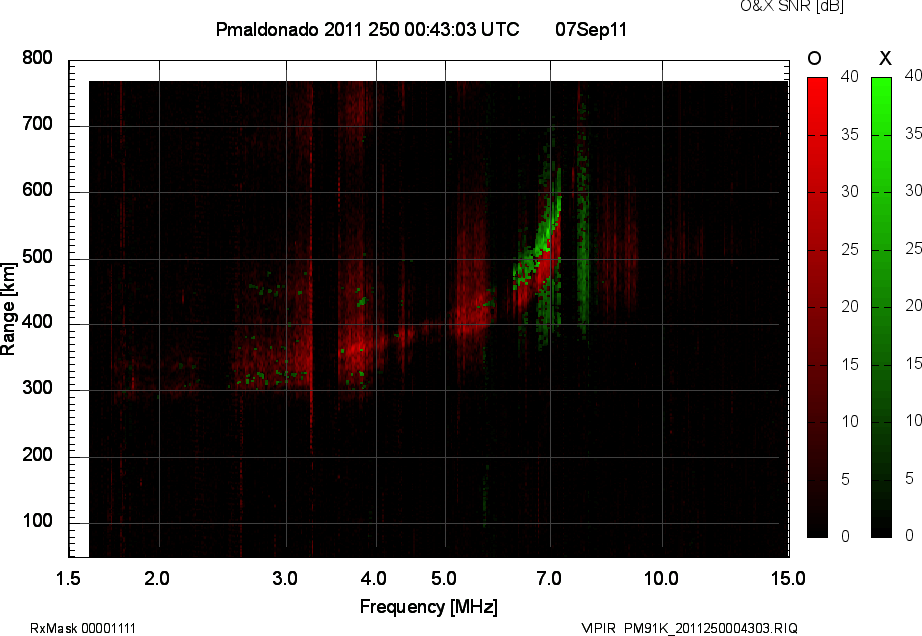Click the 5.0 tick on the frequency axis
The width and height of the screenshot is (922, 636).
tap(443, 579)
